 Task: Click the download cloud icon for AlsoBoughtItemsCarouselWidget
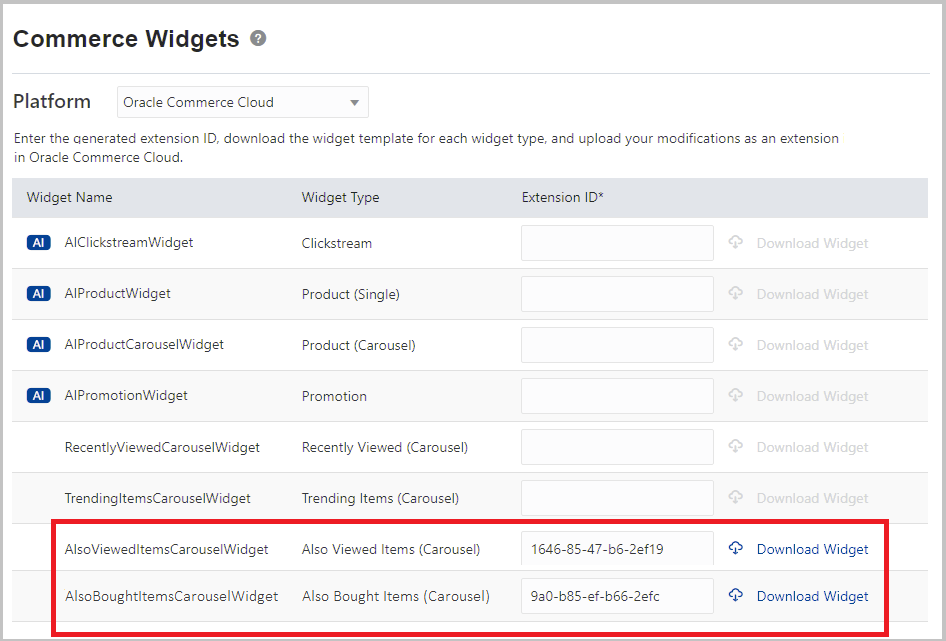[736, 595]
